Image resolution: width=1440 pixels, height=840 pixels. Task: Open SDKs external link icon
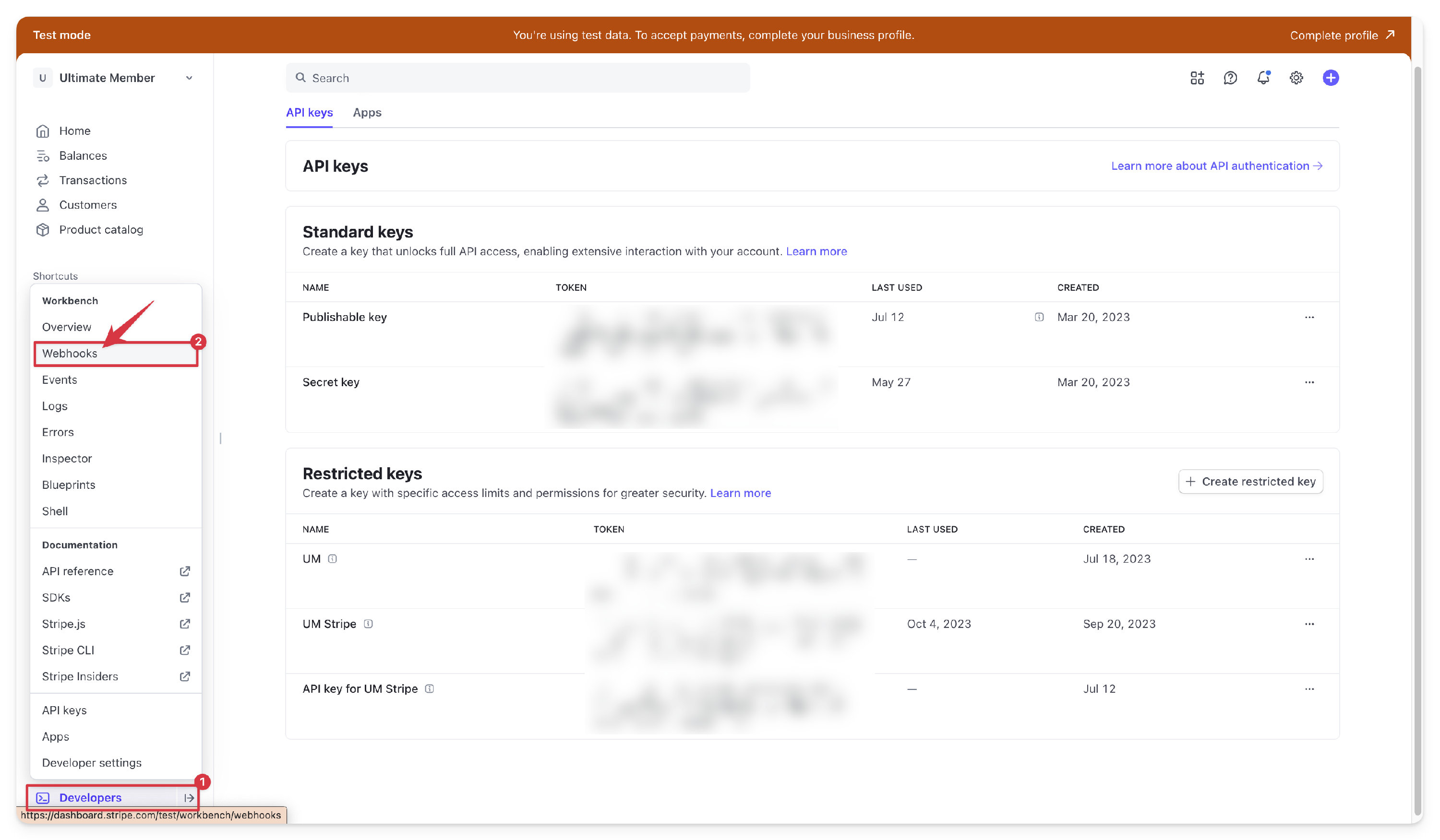click(185, 597)
